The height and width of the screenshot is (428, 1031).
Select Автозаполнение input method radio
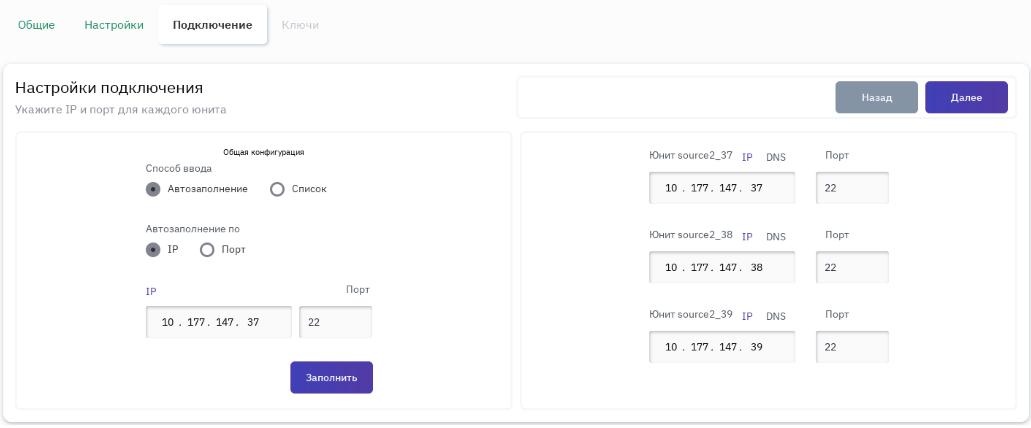153,189
